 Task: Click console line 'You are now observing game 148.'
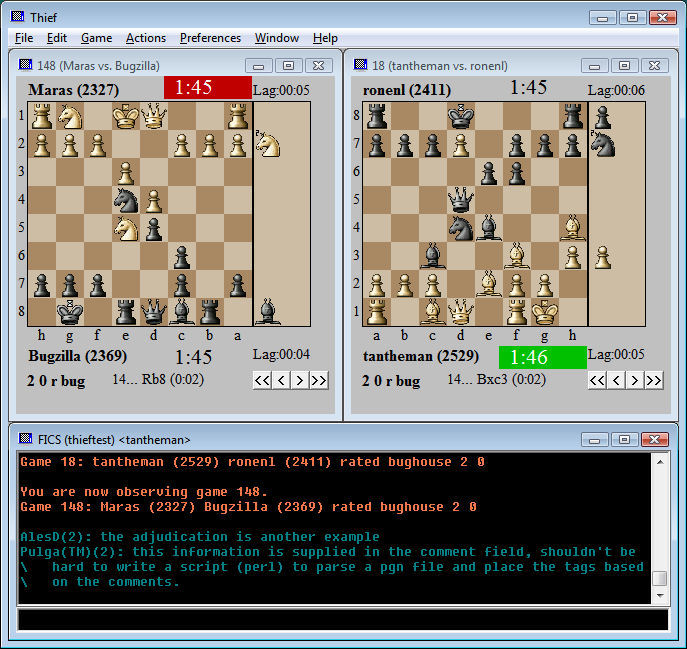(x=144, y=492)
